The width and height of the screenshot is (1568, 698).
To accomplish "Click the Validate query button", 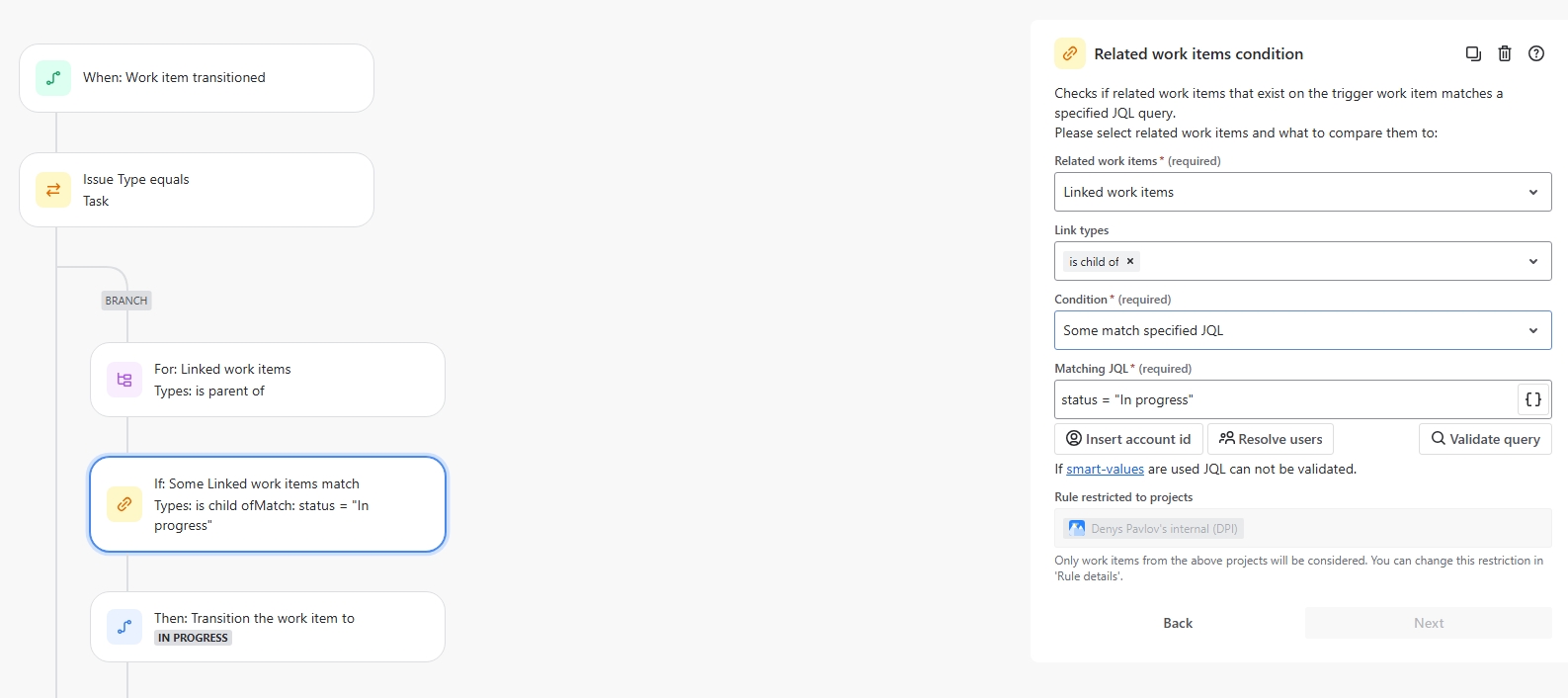I will [1485, 439].
